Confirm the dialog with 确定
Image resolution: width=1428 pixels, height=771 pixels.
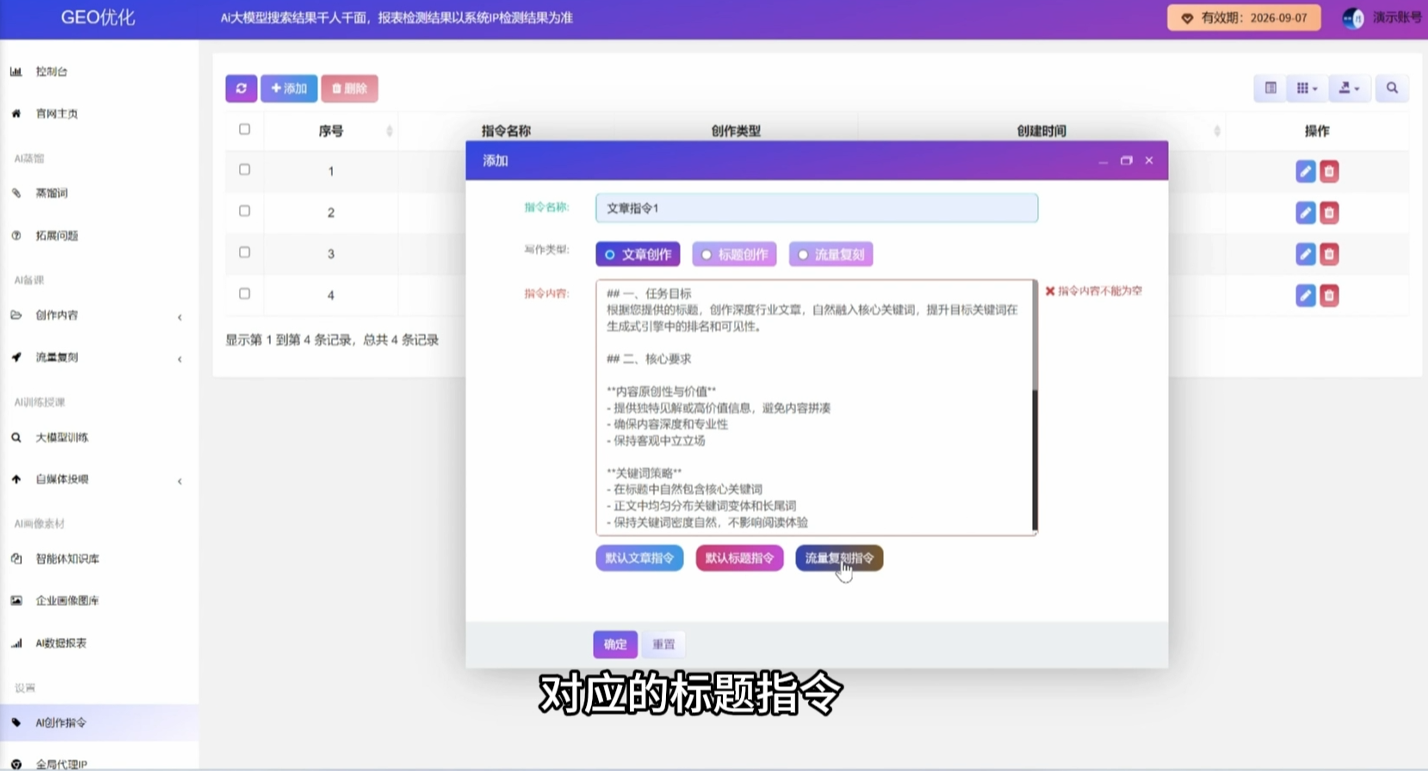click(x=614, y=644)
